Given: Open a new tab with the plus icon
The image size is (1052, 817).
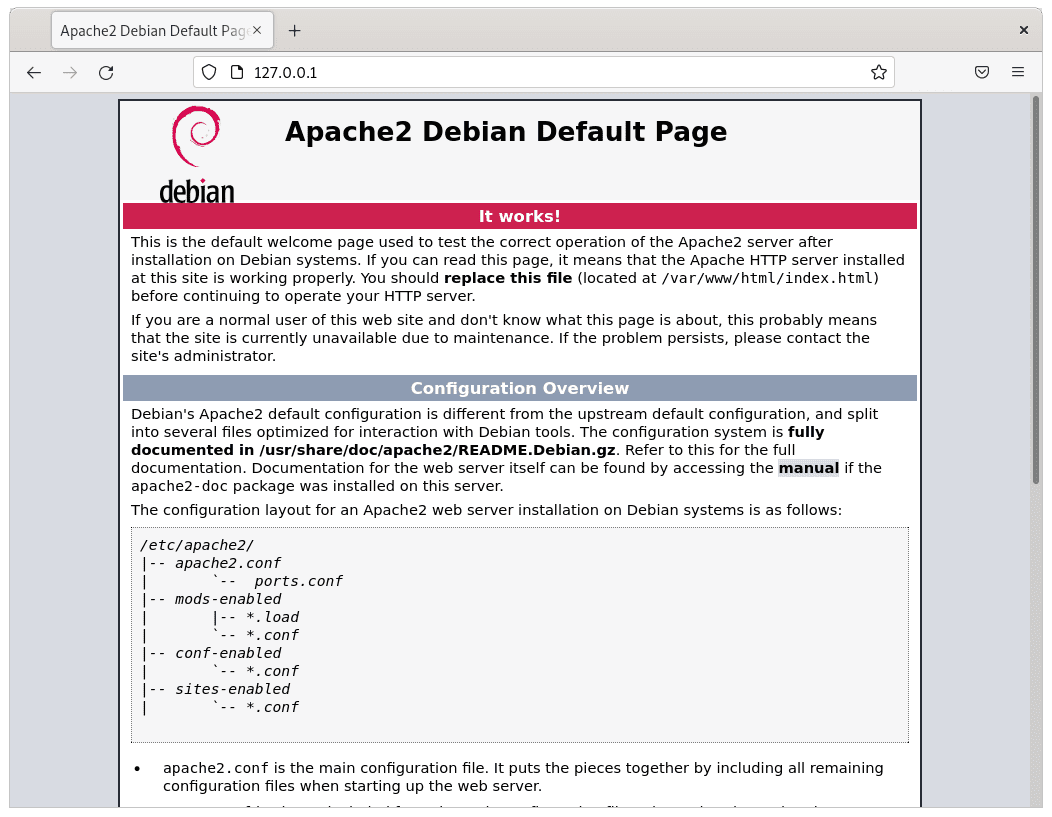Looking at the screenshot, I should 294,31.
